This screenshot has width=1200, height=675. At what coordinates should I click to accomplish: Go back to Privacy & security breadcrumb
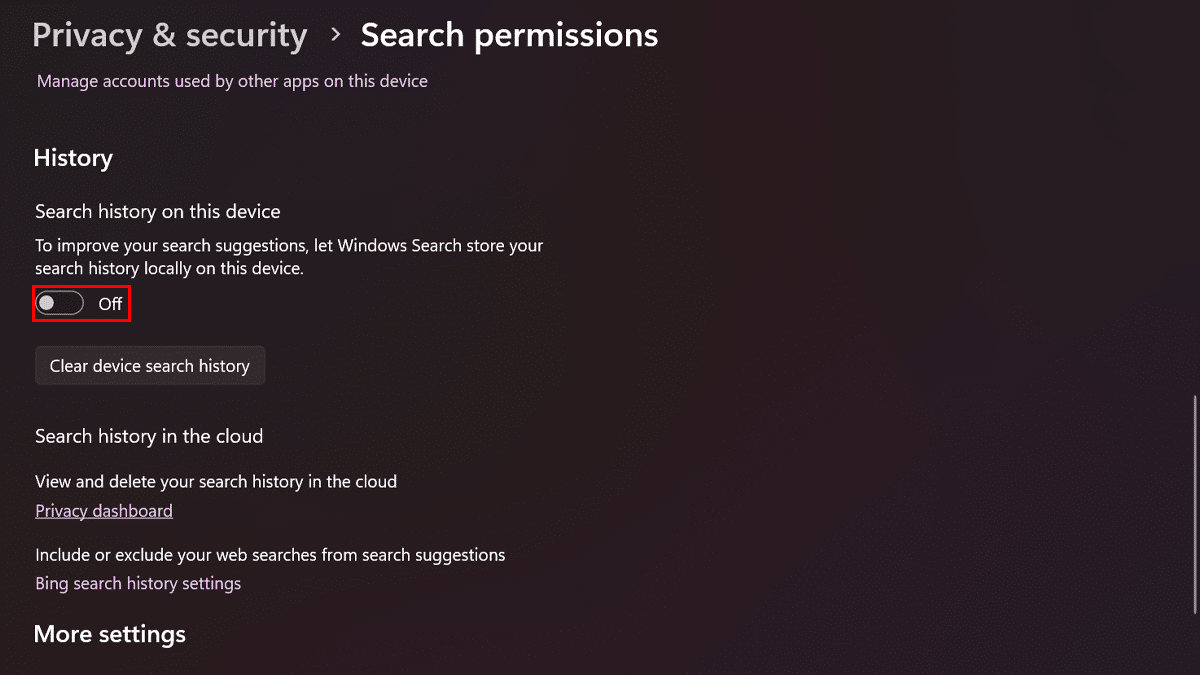tap(169, 36)
